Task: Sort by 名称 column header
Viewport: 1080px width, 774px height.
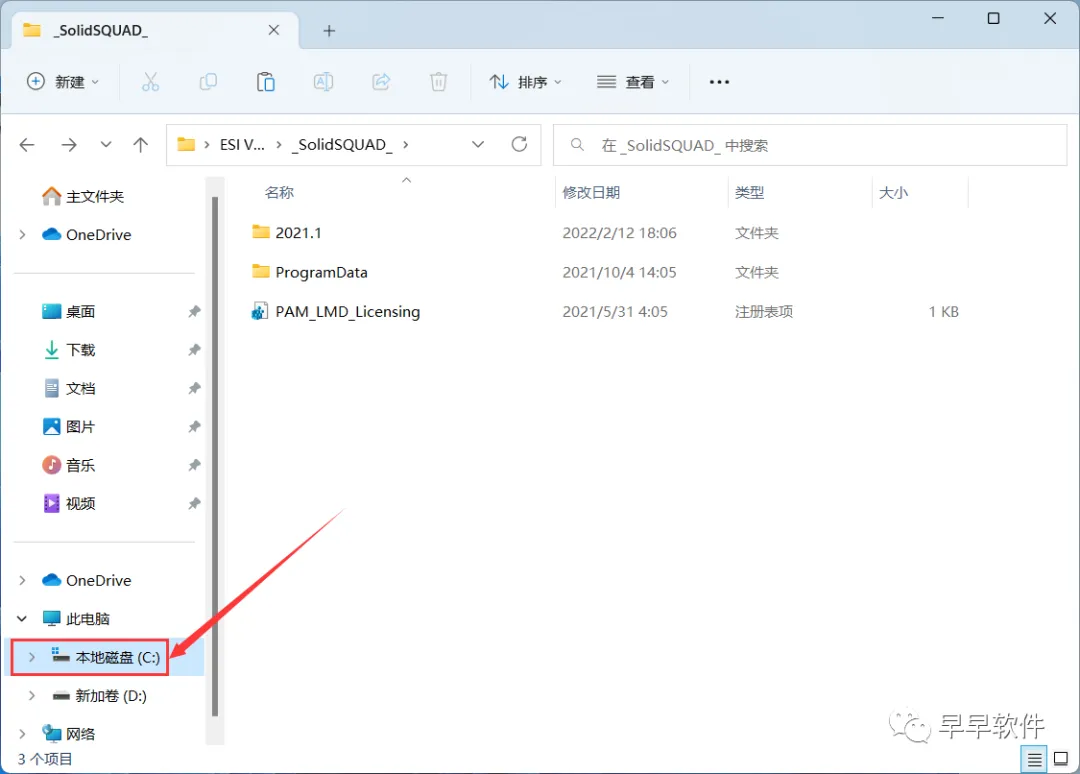Action: pyautogui.click(x=280, y=193)
